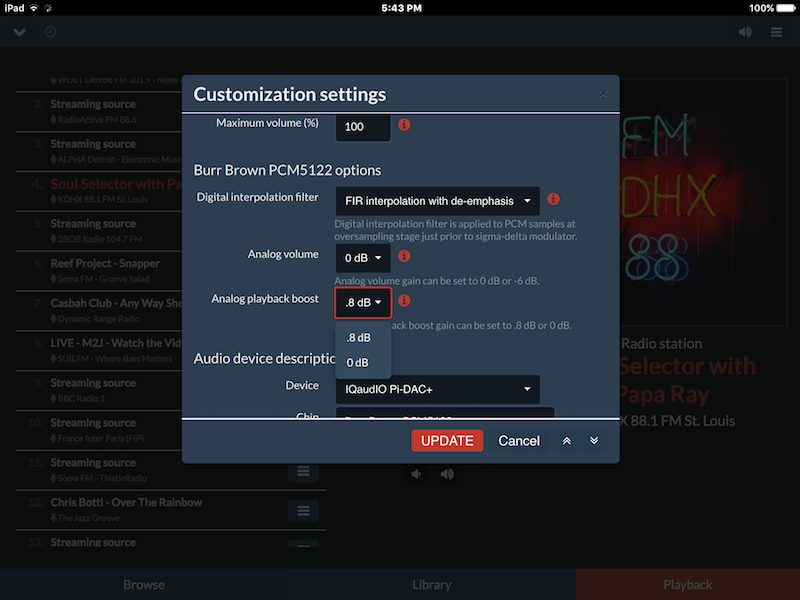Click the volume up icon under dialog

447,474
